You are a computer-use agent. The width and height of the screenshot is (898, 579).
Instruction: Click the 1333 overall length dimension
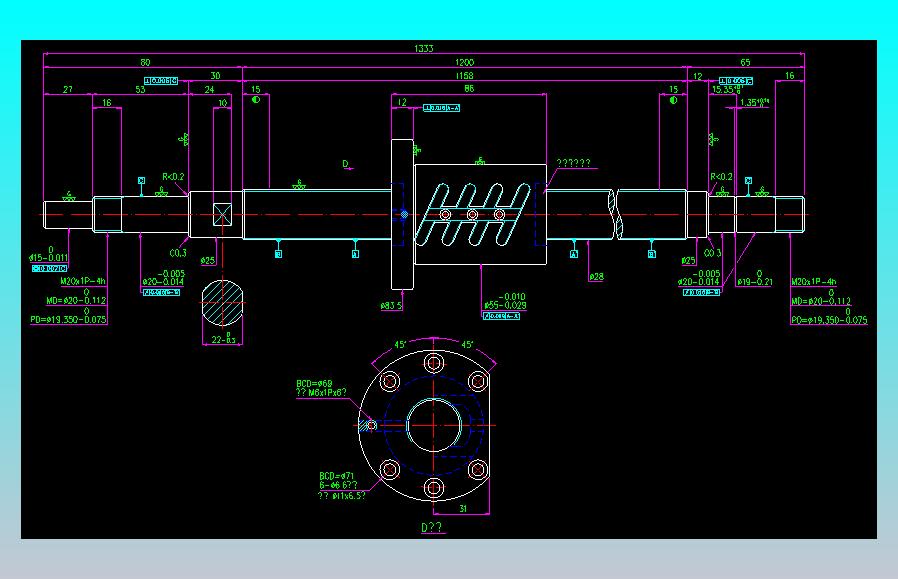coord(424,48)
